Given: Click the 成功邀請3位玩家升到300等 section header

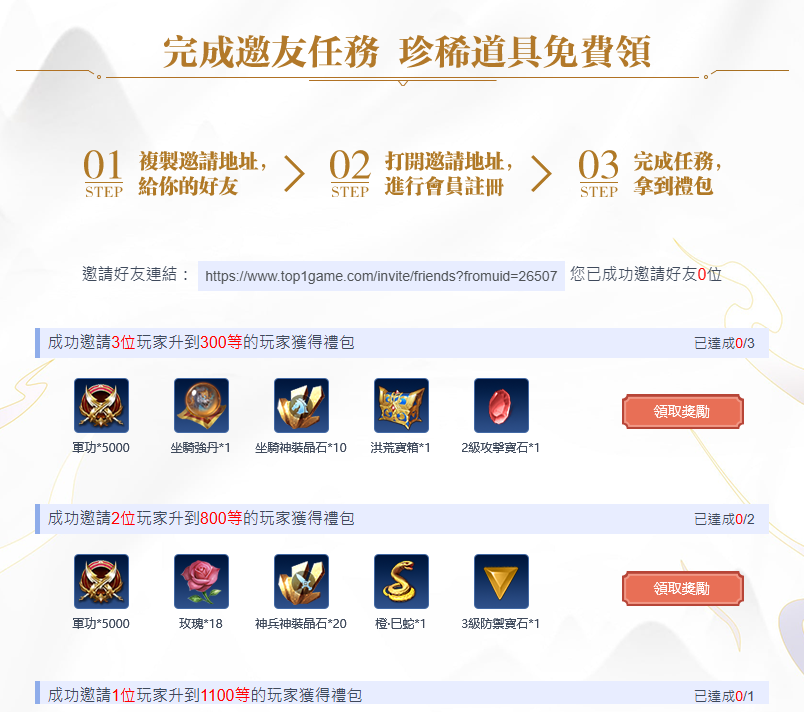Looking at the screenshot, I should [x=402, y=342].
